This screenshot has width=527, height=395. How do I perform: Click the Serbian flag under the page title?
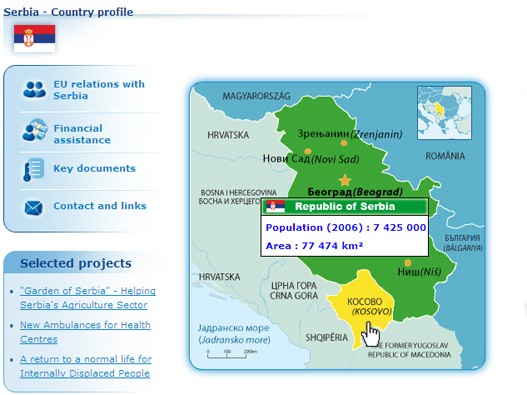pyautogui.click(x=35, y=39)
